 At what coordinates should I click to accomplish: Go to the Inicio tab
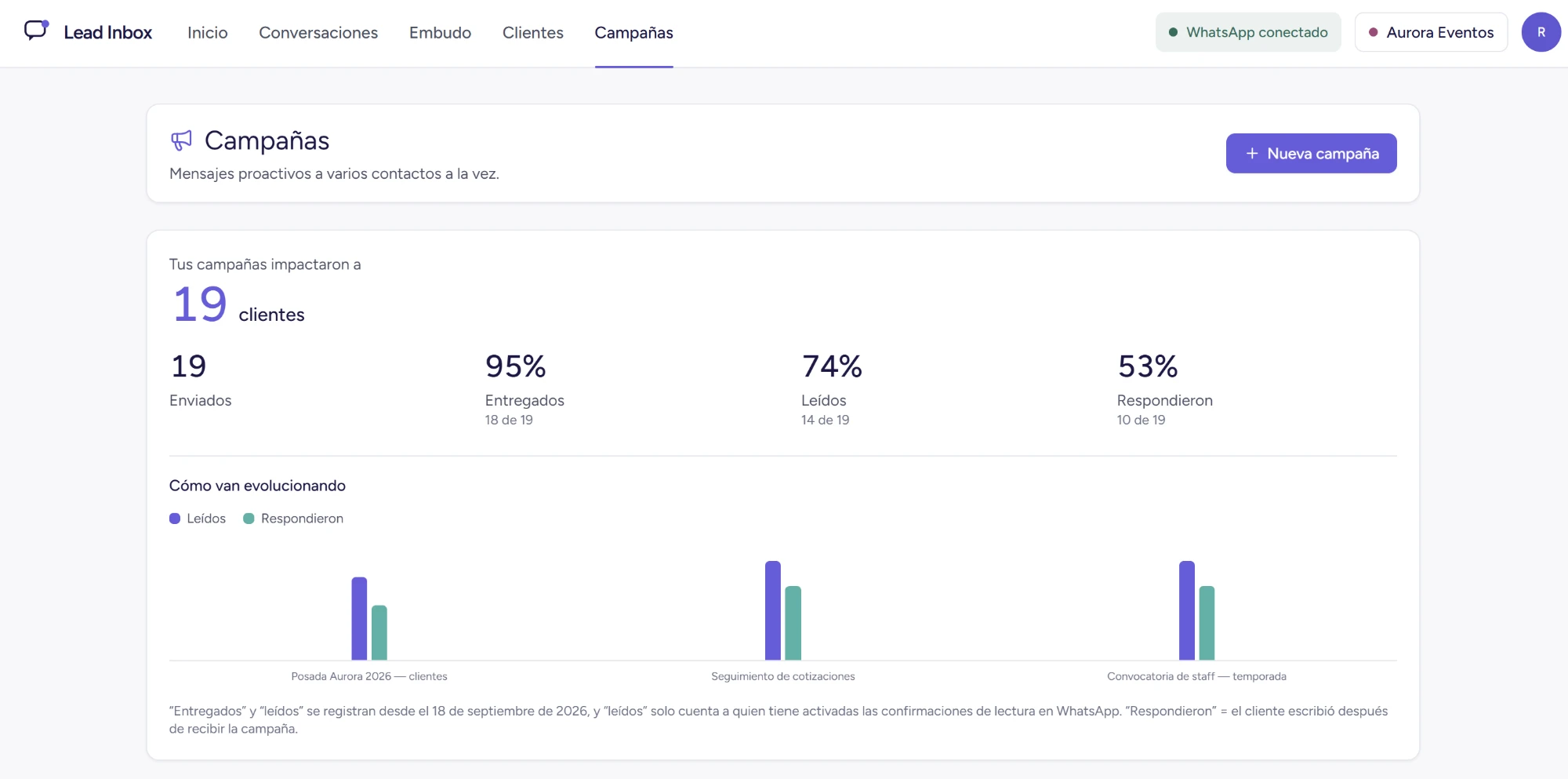coord(208,33)
